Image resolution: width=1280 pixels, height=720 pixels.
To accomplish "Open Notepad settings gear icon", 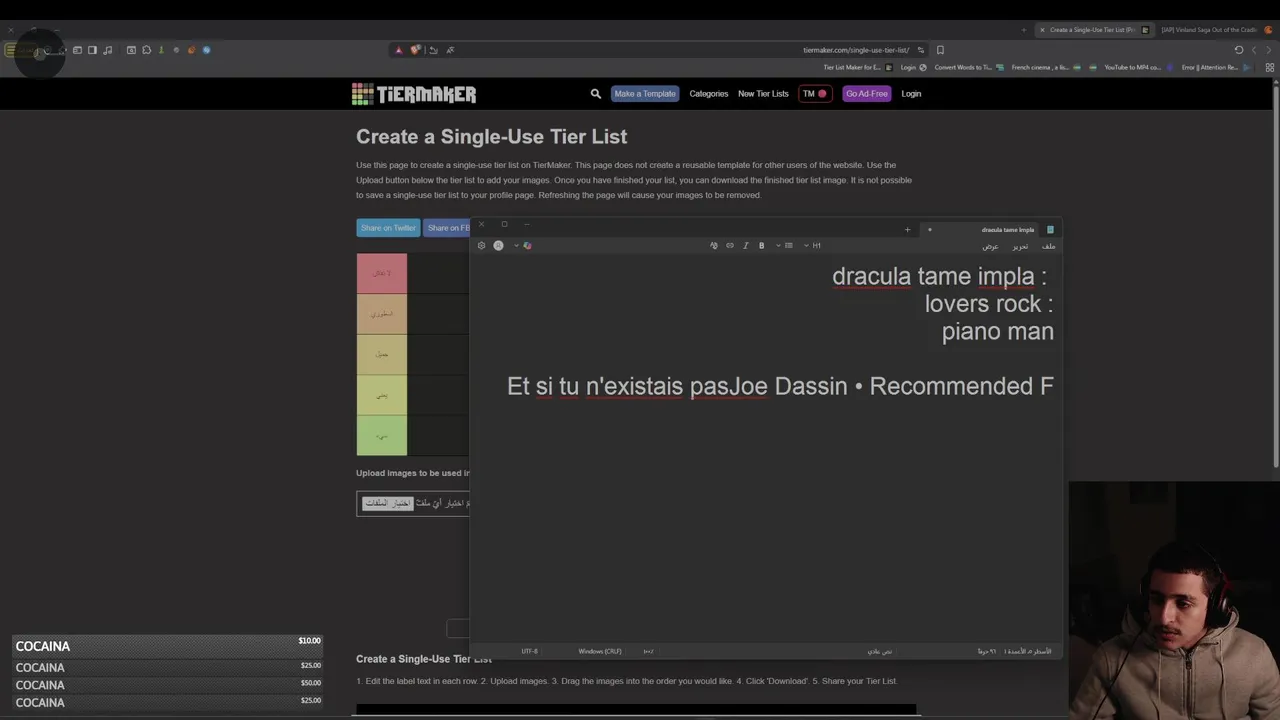I will click(481, 245).
